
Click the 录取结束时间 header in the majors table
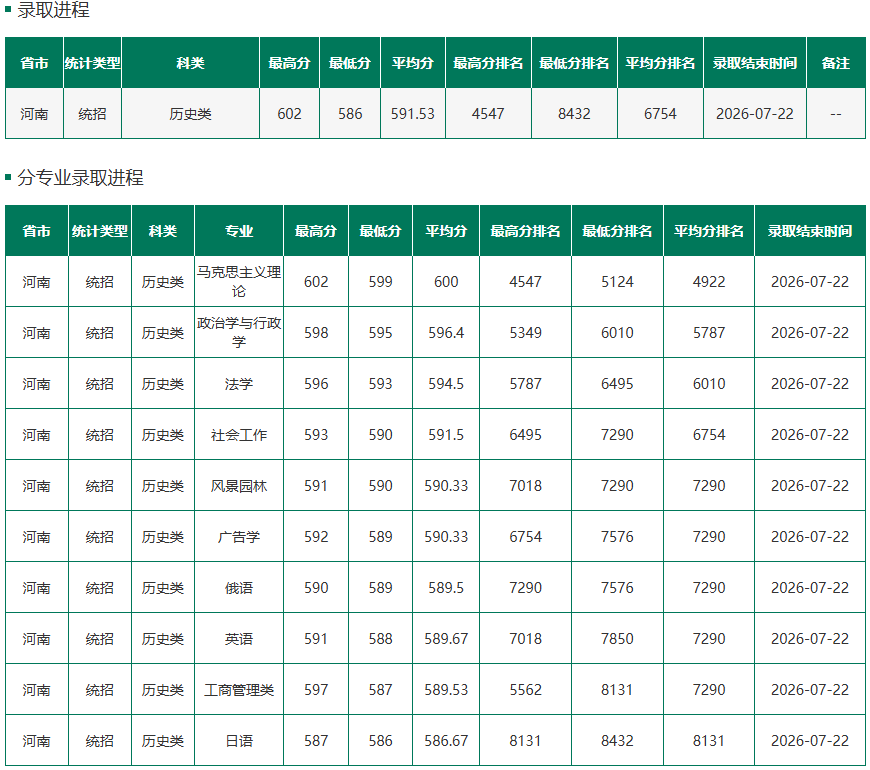click(x=810, y=231)
